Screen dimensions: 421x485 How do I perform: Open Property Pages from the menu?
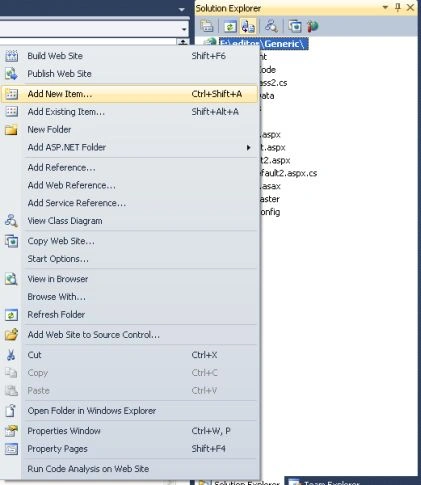coord(129,449)
